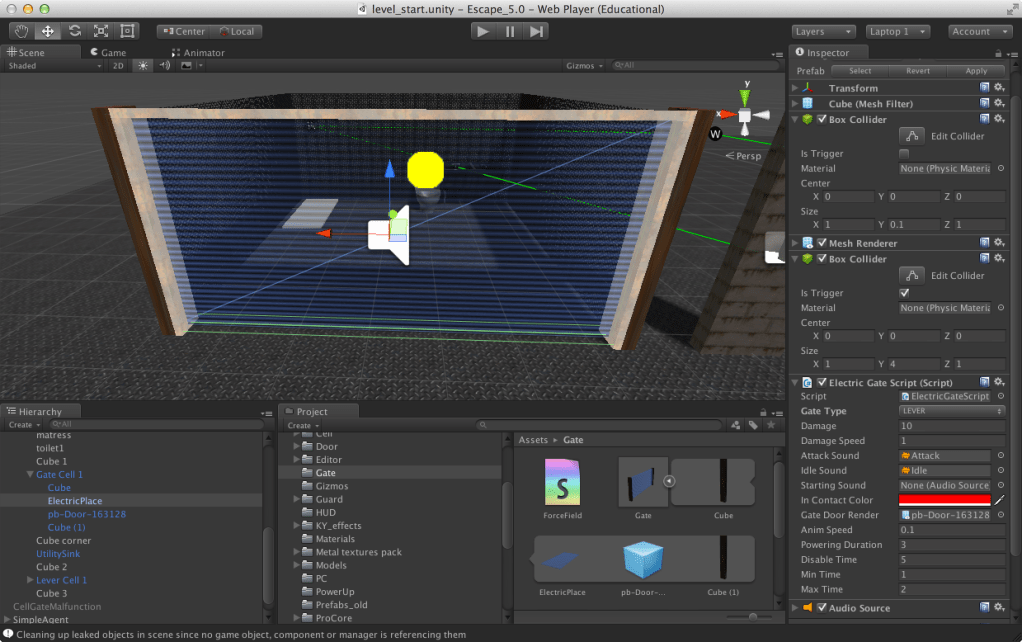Click Apply on the Prefab bar
The height and width of the screenshot is (642, 1022).
(977, 70)
